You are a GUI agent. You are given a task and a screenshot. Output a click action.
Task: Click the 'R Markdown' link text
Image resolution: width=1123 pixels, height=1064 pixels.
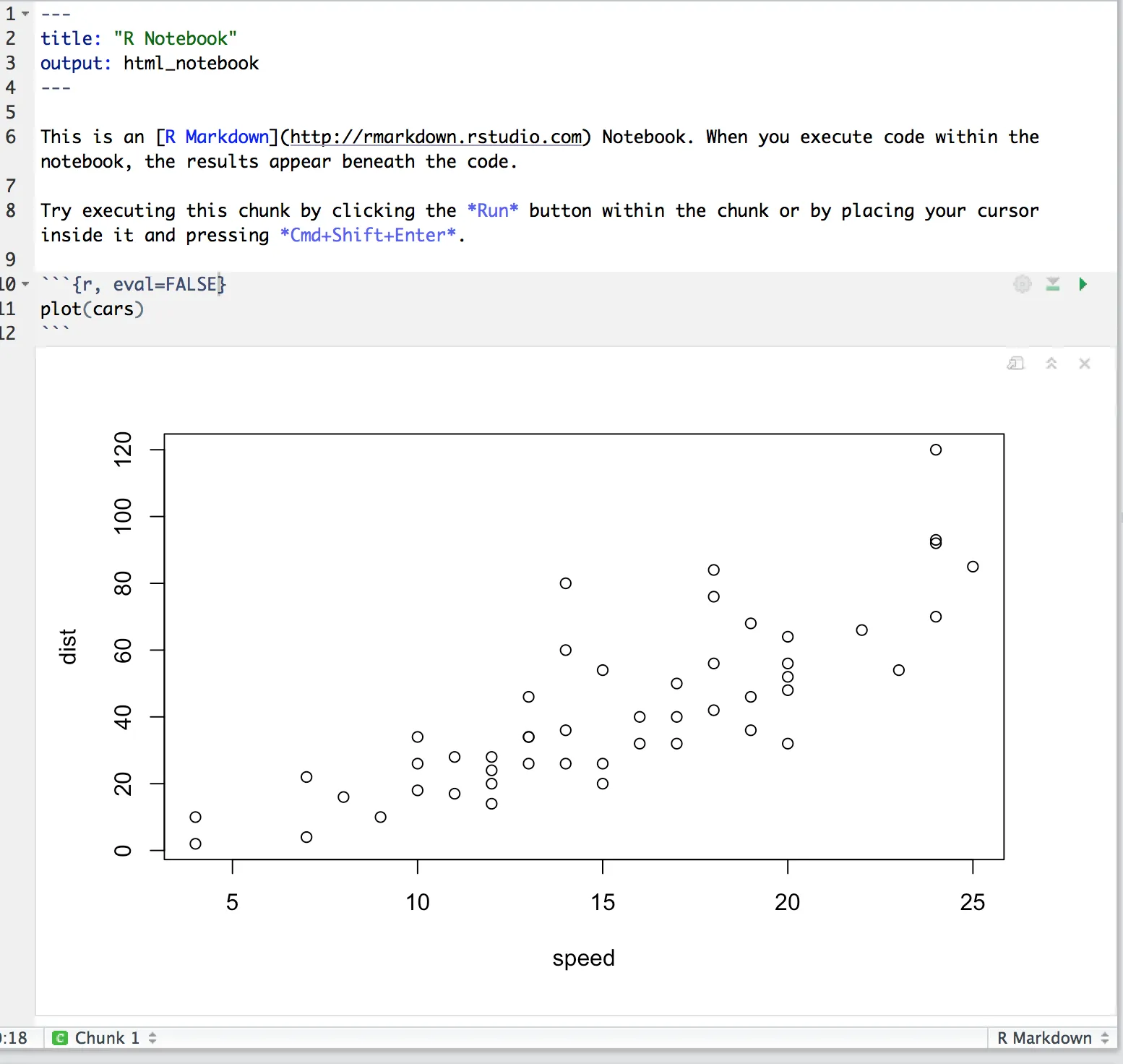click(217, 137)
